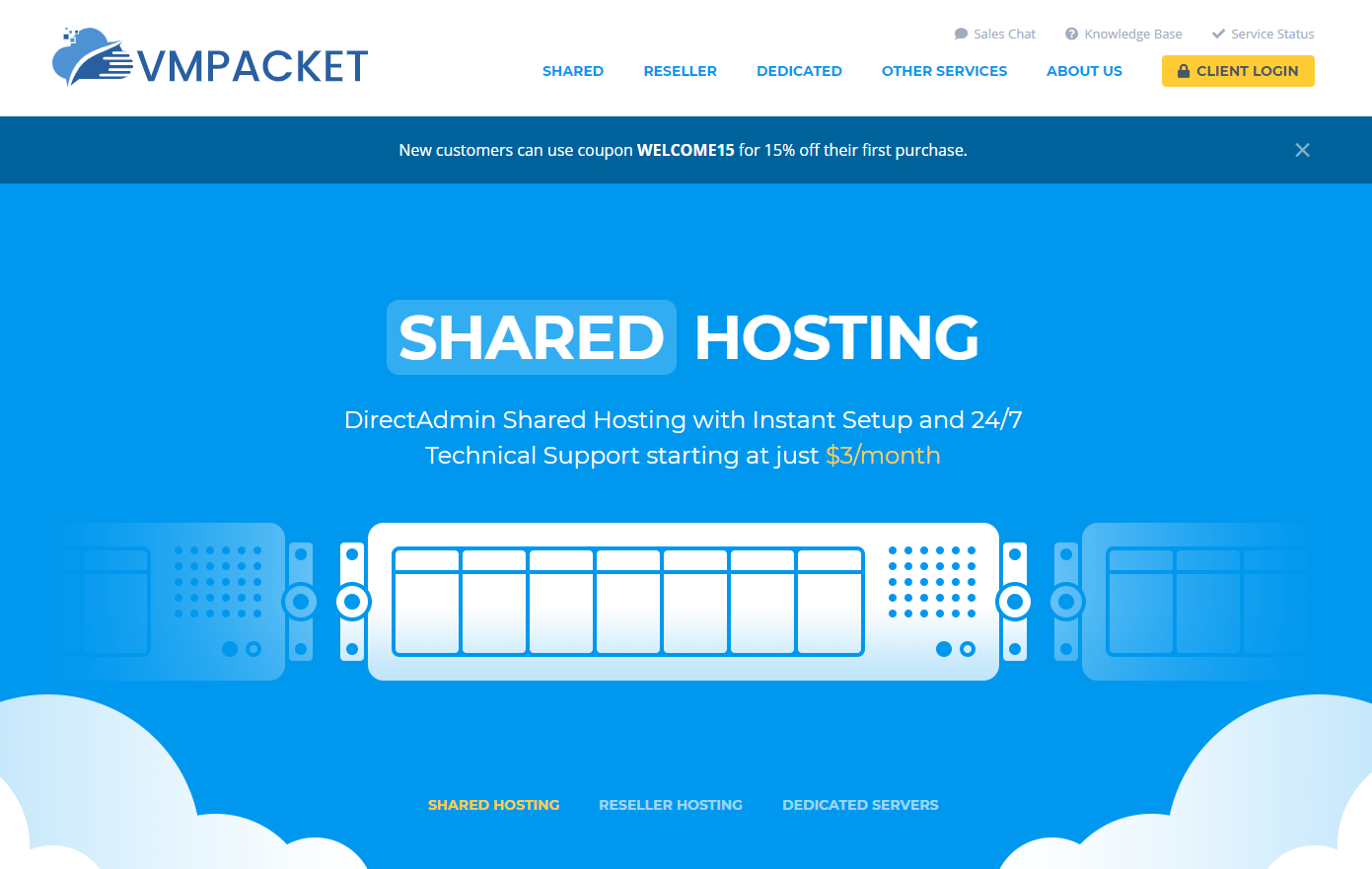Click the $3/month price link
1372x869 pixels.
[x=883, y=455]
